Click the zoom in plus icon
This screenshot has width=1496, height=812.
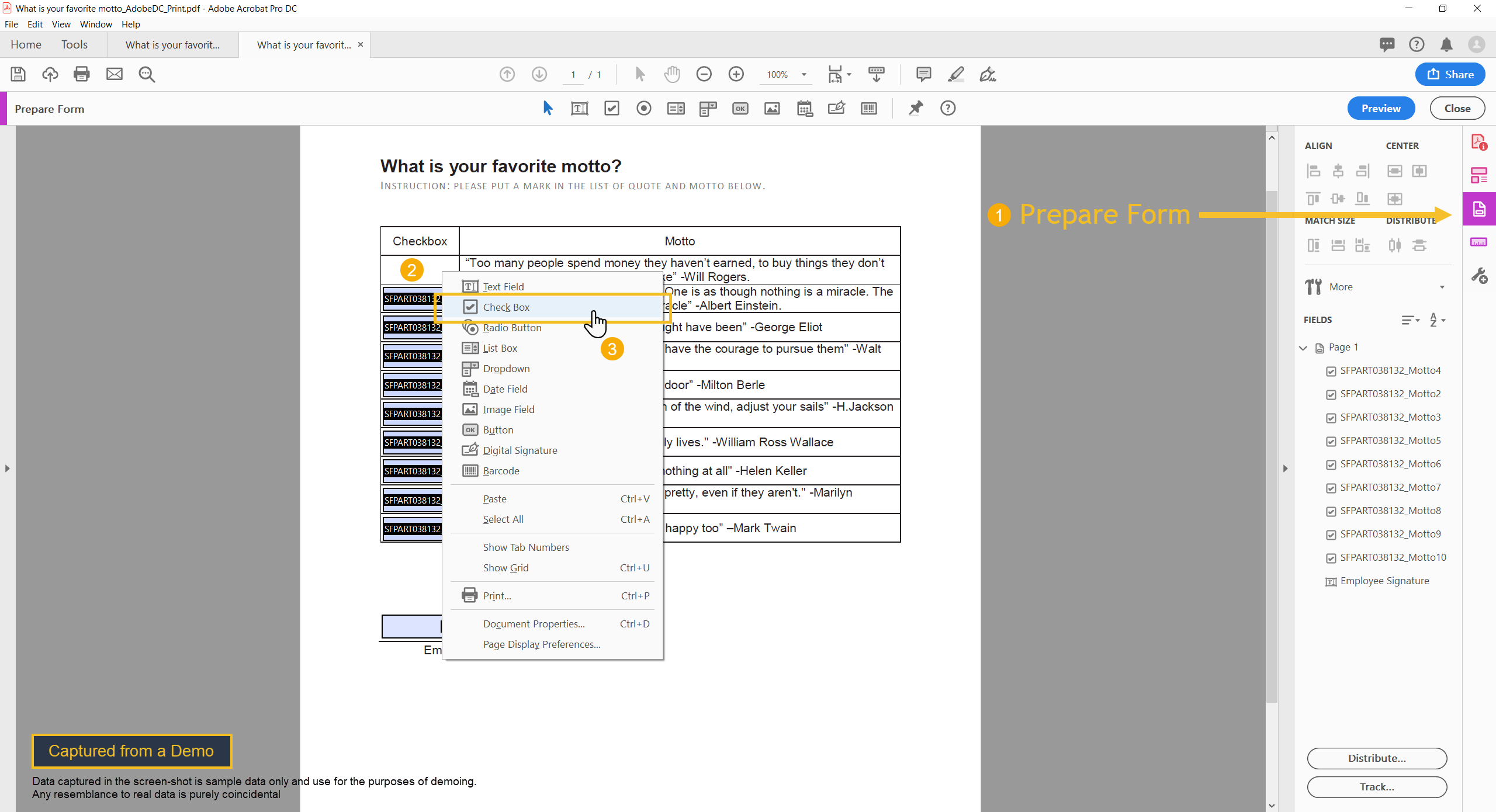click(x=736, y=74)
